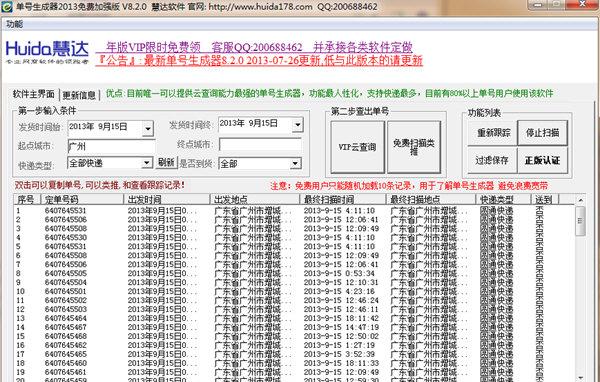The height and width of the screenshot is (382, 600).
Task: Click the results list scrollbar thumb
Action: pos(580,221)
